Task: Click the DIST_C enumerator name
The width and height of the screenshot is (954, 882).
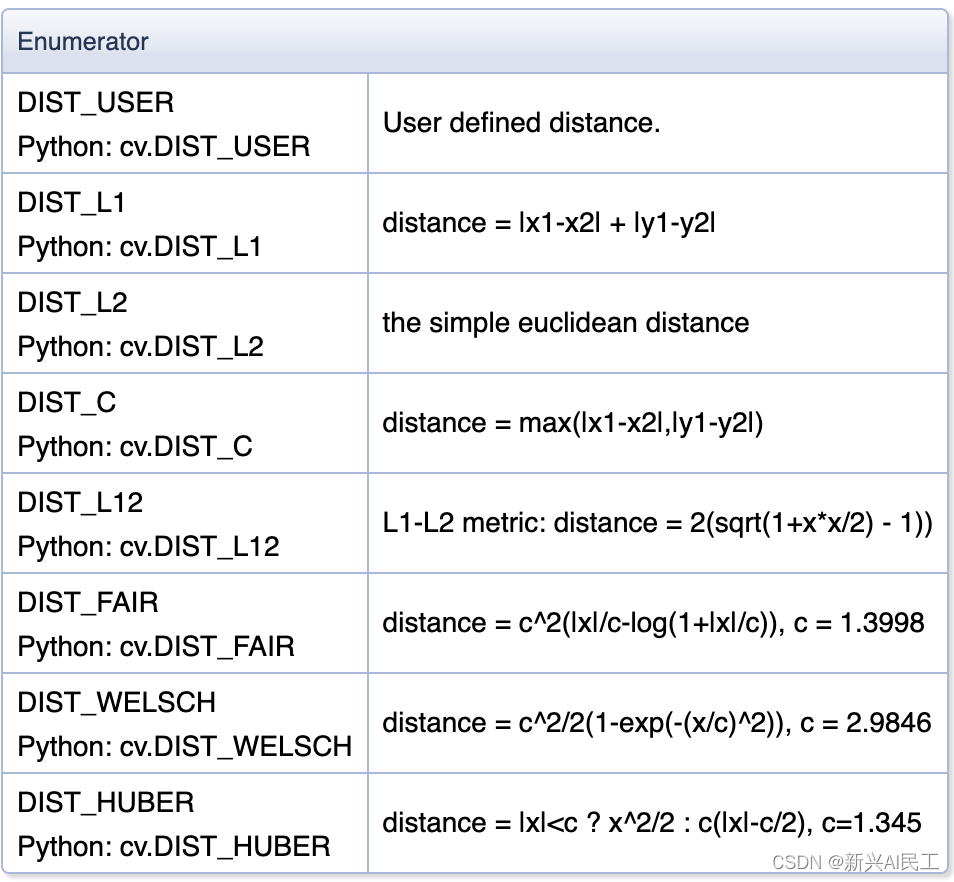Action: pyautogui.click(x=66, y=402)
